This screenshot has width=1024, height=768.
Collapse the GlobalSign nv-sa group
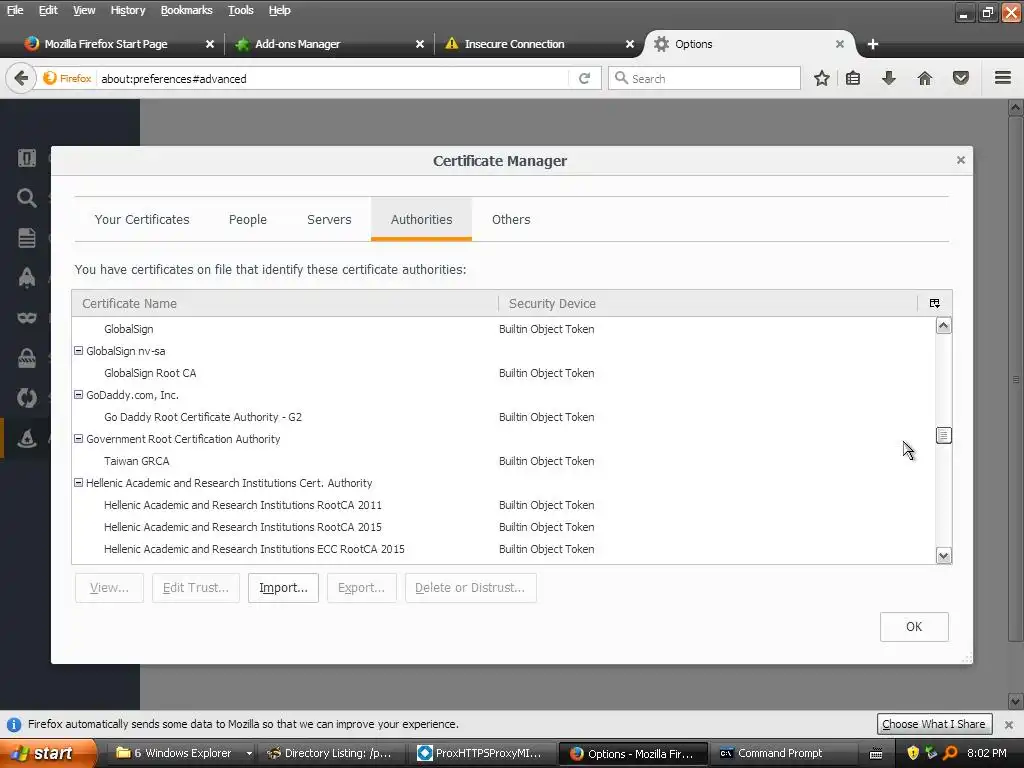click(x=78, y=351)
